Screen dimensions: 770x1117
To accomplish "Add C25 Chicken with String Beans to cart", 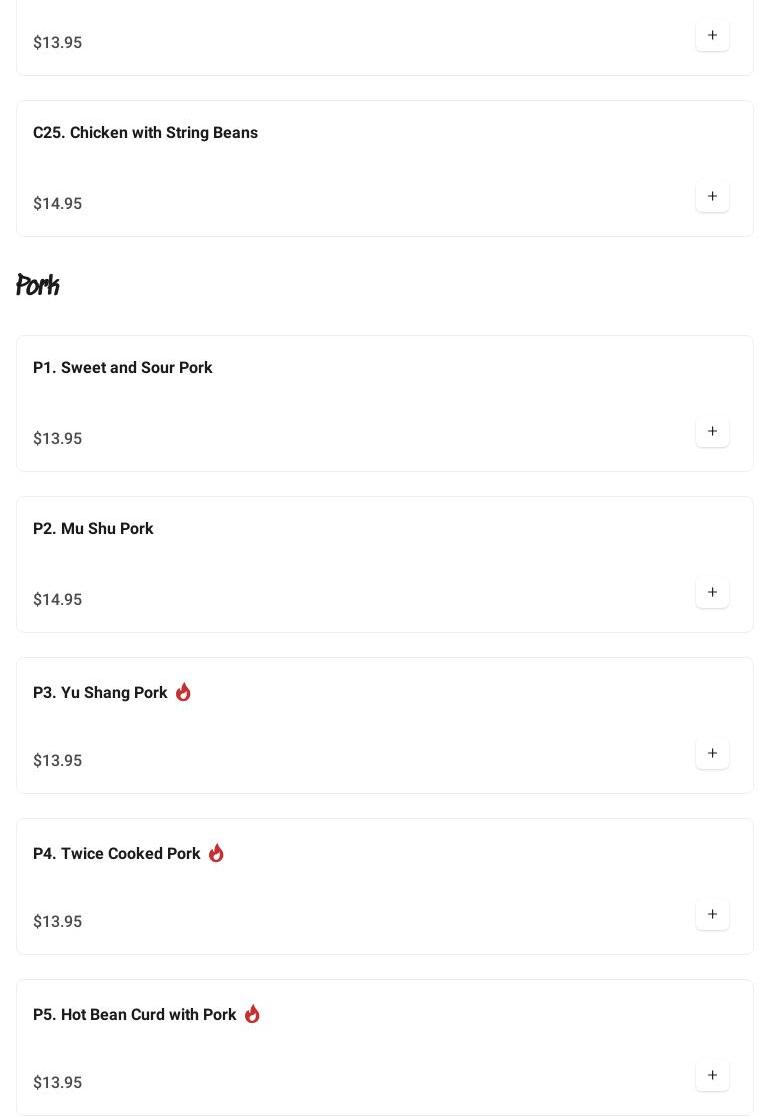I will coord(712,196).
